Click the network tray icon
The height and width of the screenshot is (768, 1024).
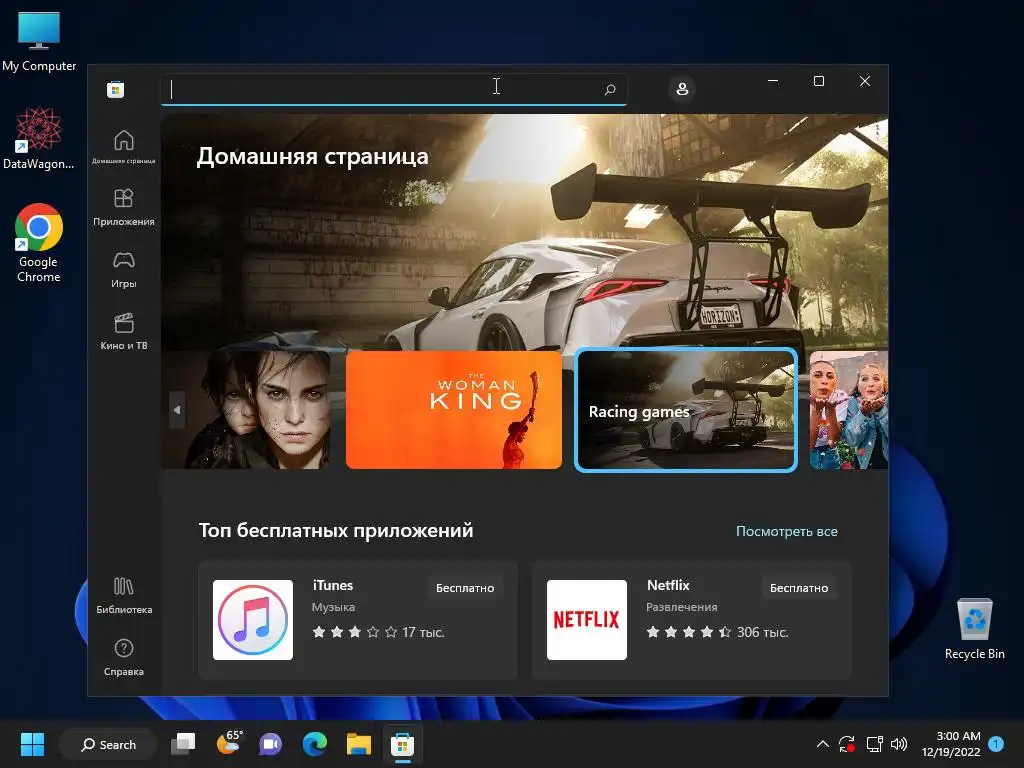point(874,744)
